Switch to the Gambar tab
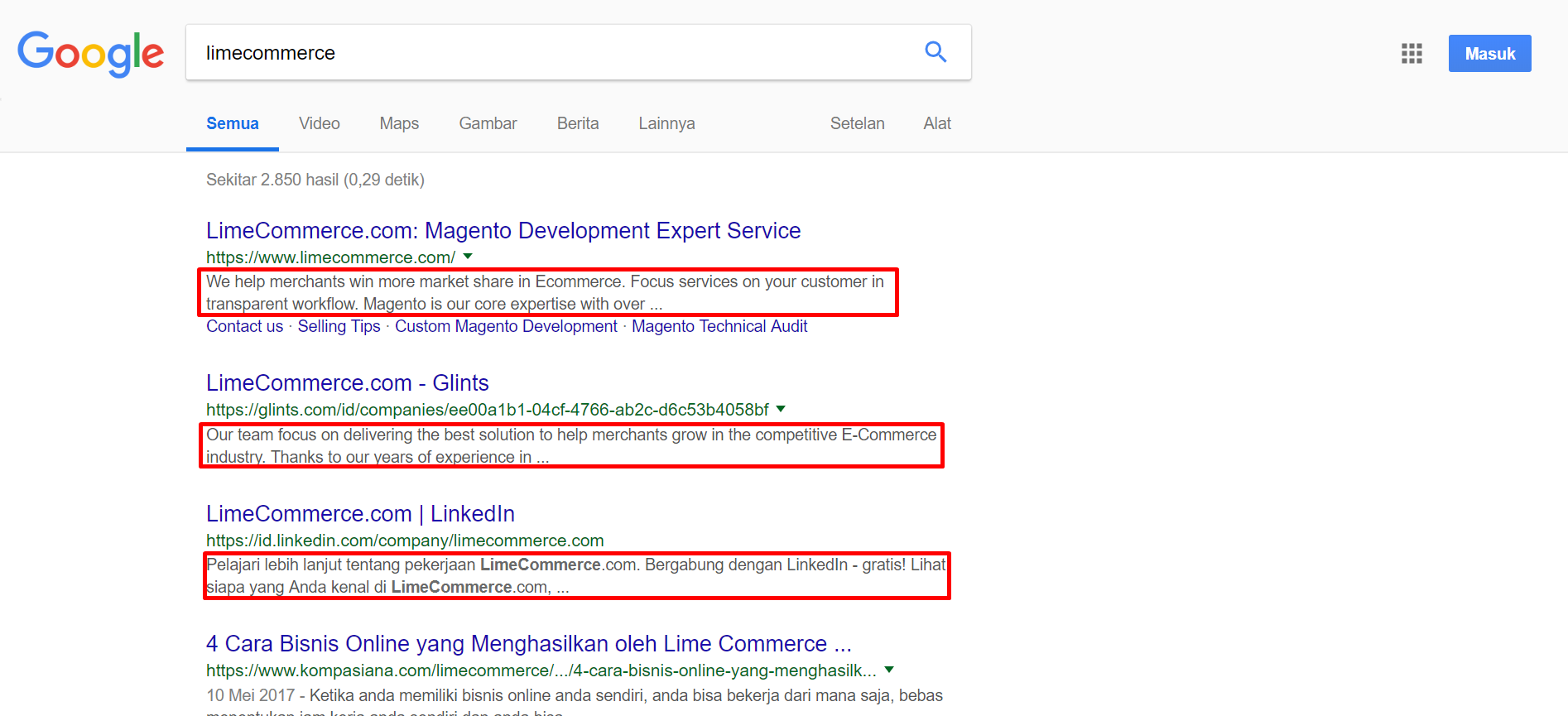1568x716 pixels. [488, 123]
